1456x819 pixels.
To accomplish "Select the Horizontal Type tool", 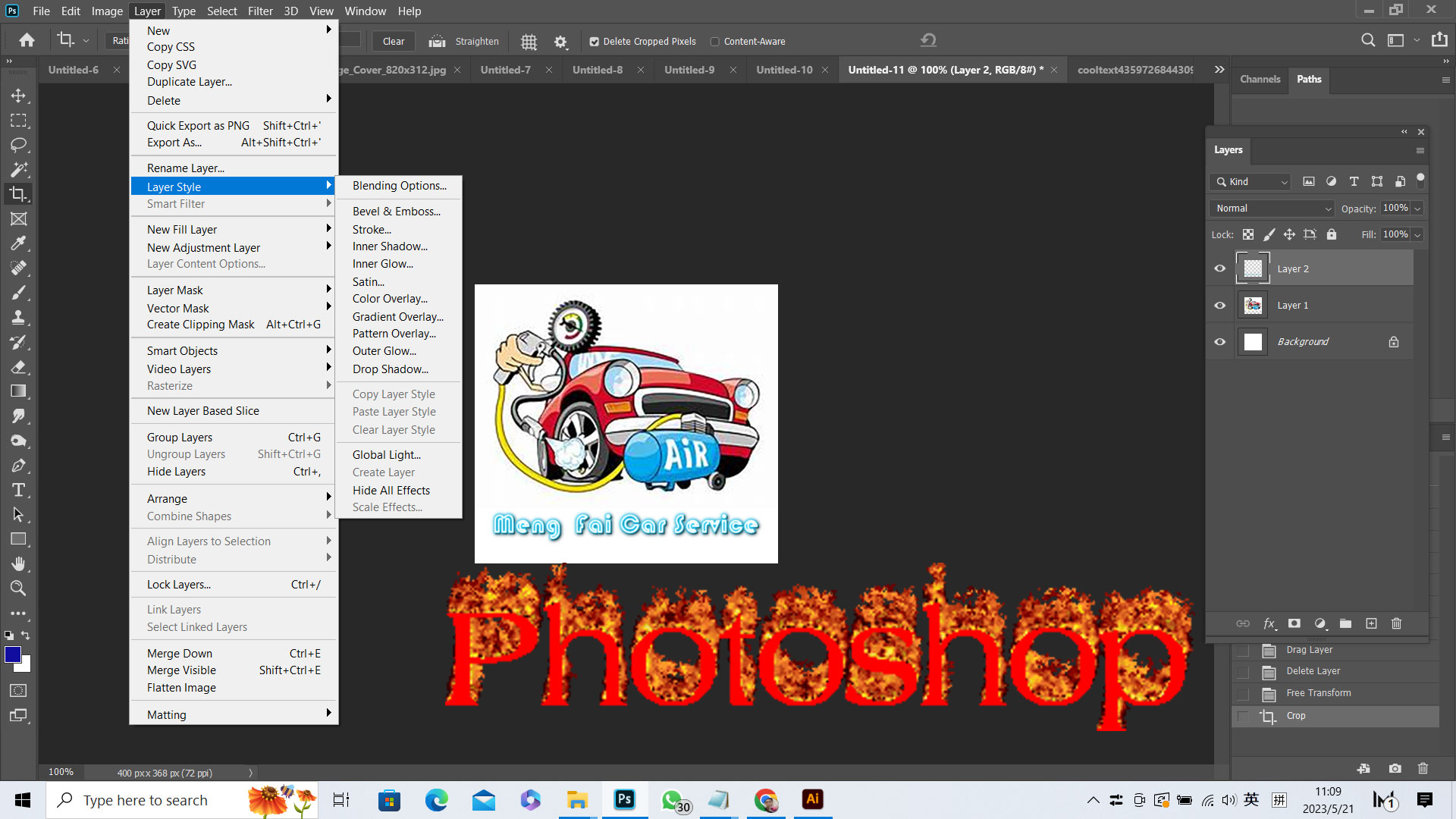I will 18,490.
